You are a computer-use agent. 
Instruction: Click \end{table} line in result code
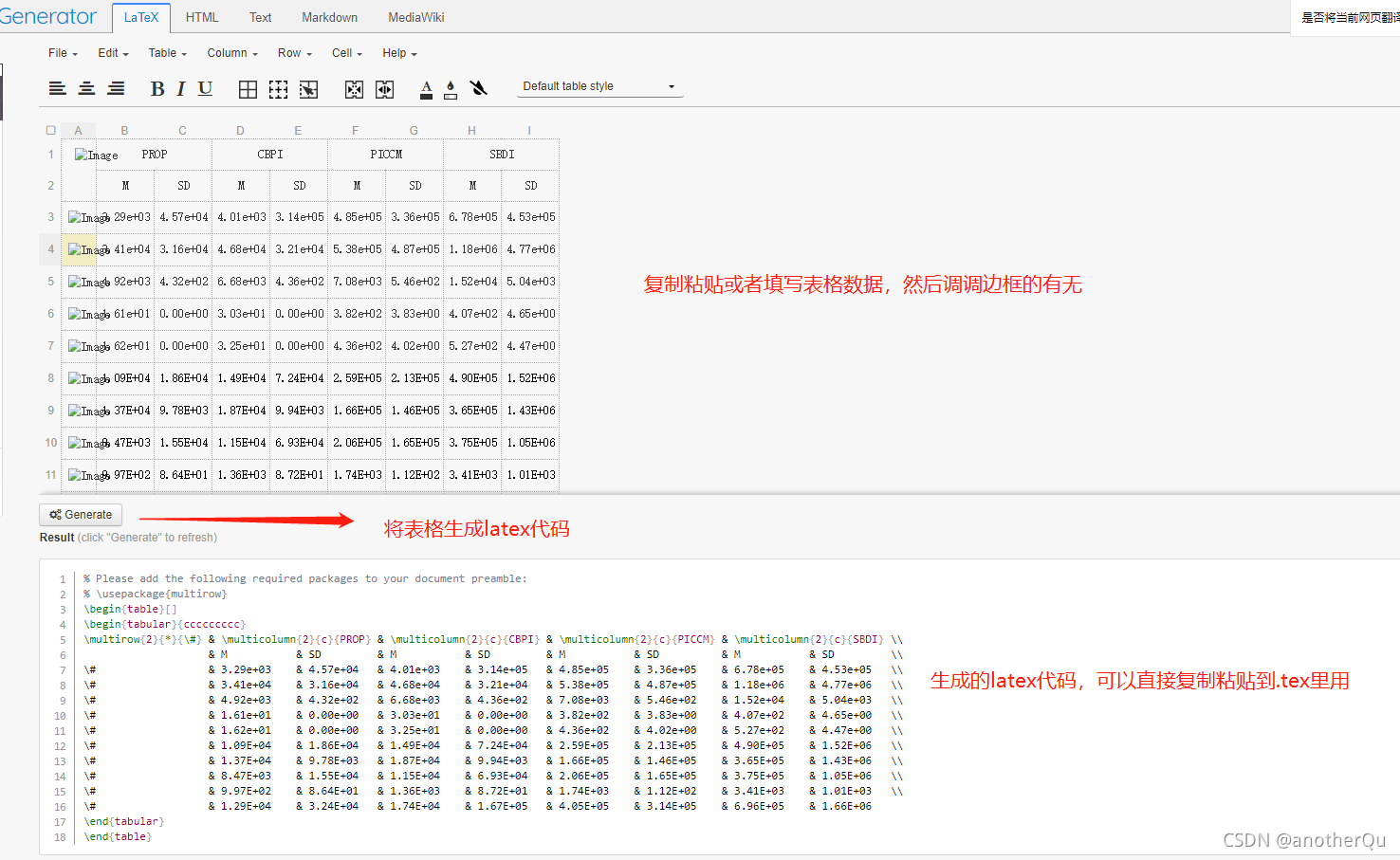tap(118, 836)
